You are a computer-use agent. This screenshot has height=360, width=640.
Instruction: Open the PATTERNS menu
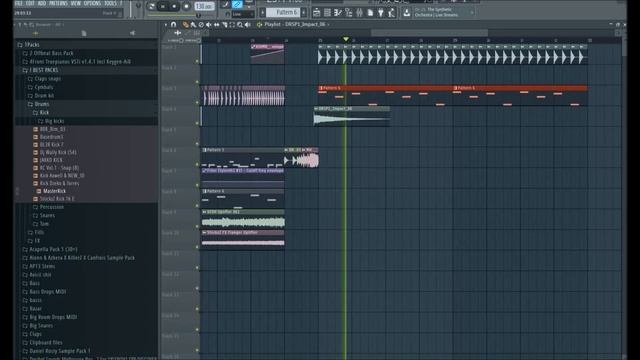point(58,3)
